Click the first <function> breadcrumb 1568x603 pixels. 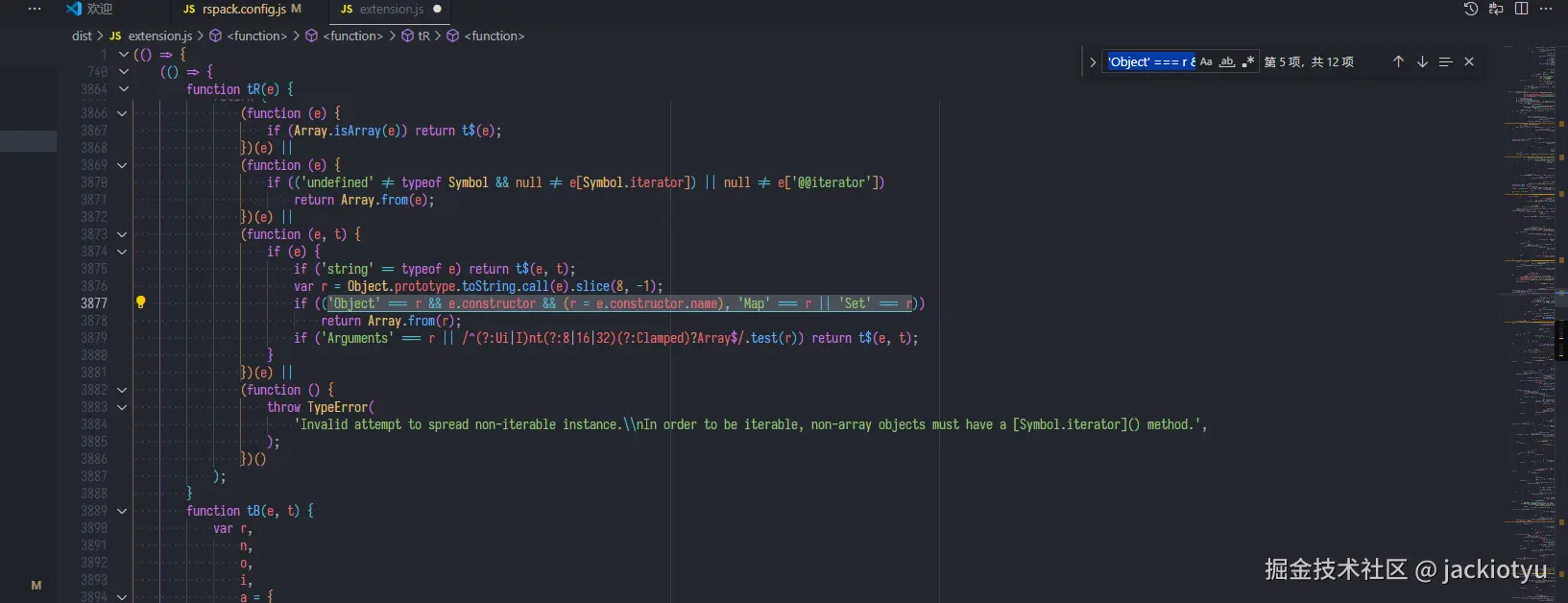coord(257,36)
